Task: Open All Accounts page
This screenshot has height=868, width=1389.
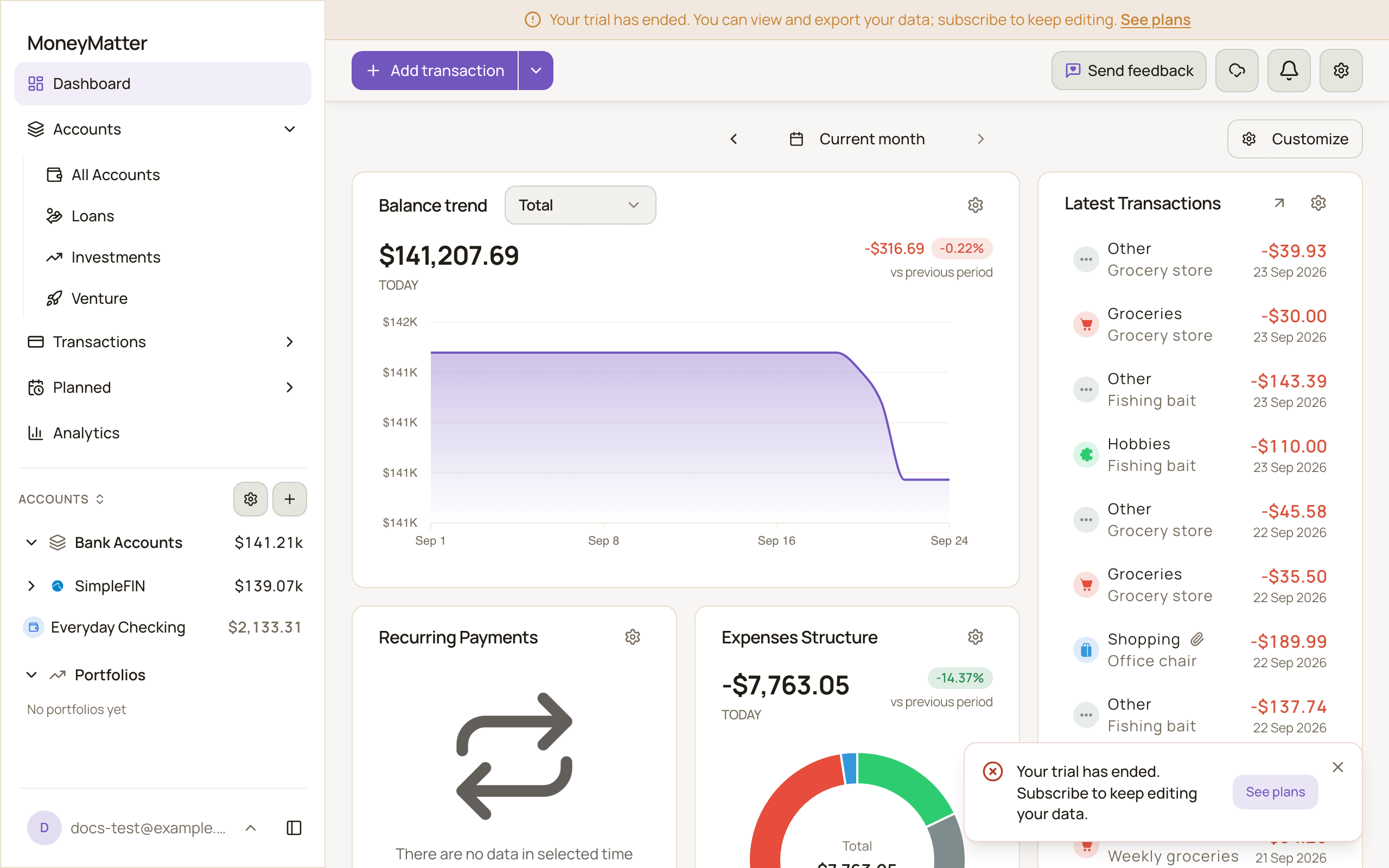Action: pos(116,175)
